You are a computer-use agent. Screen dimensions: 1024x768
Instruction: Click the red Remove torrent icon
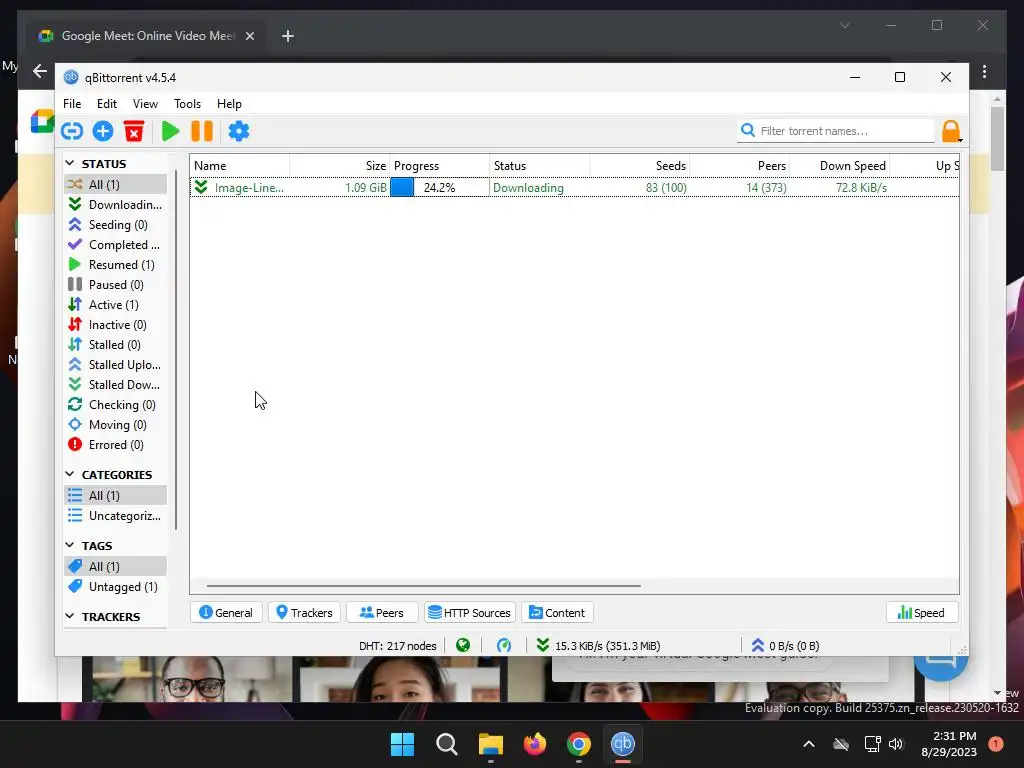point(134,131)
